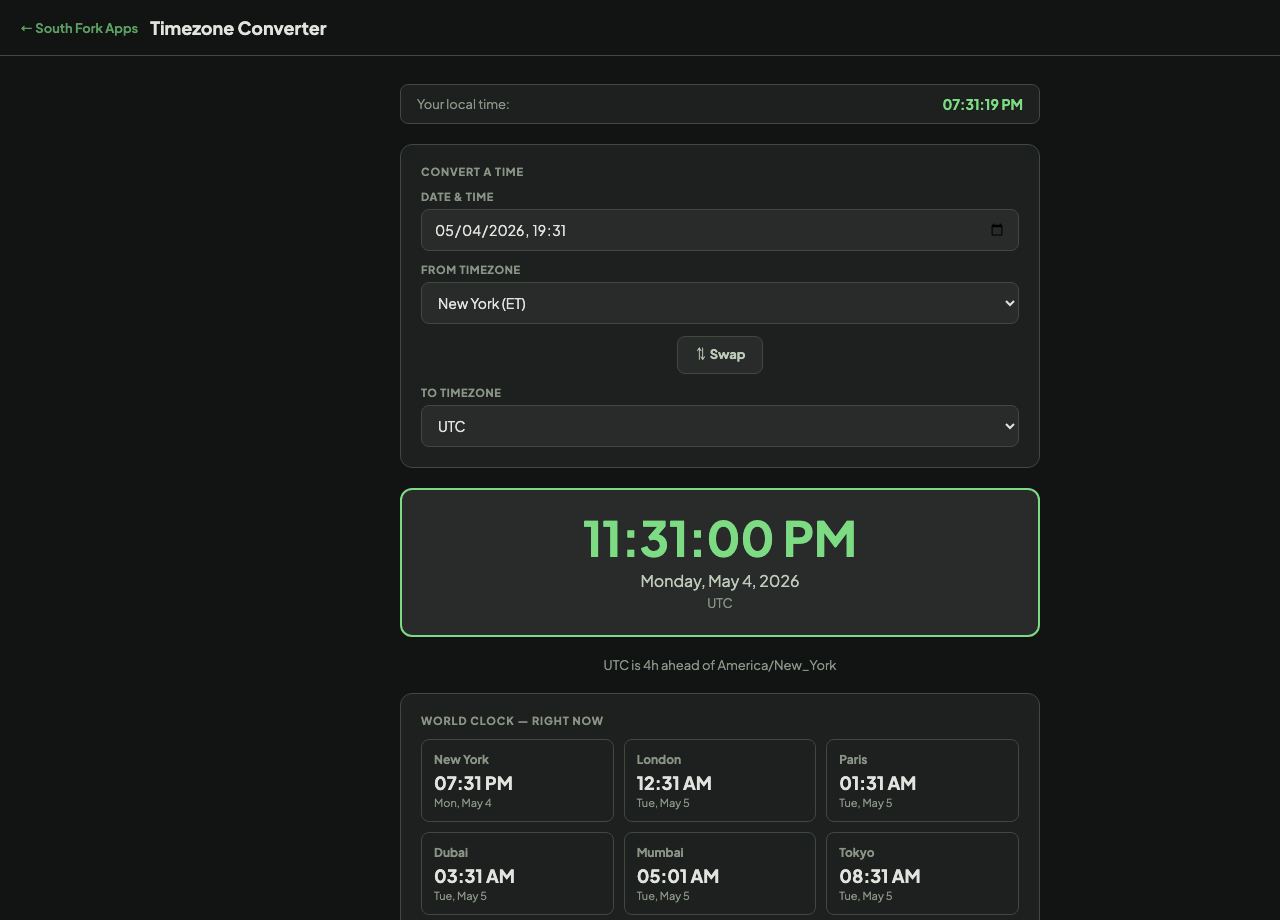Click the 'FROM TIMEZONE' label
This screenshot has width=1280, height=920.
pyautogui.click(x=470, y=270)
